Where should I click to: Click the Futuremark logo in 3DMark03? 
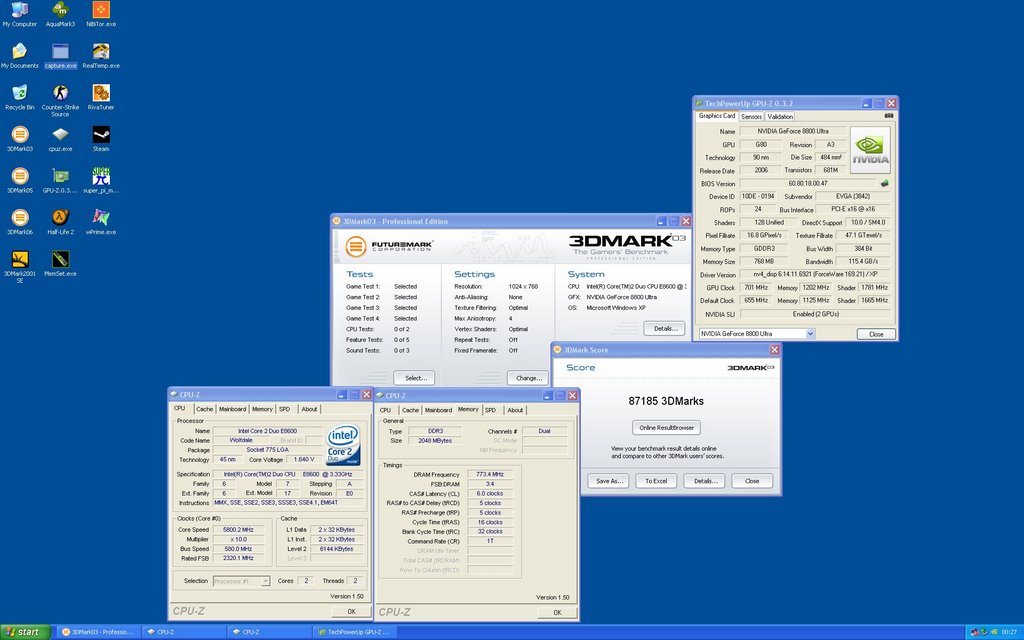pos(389,247)
